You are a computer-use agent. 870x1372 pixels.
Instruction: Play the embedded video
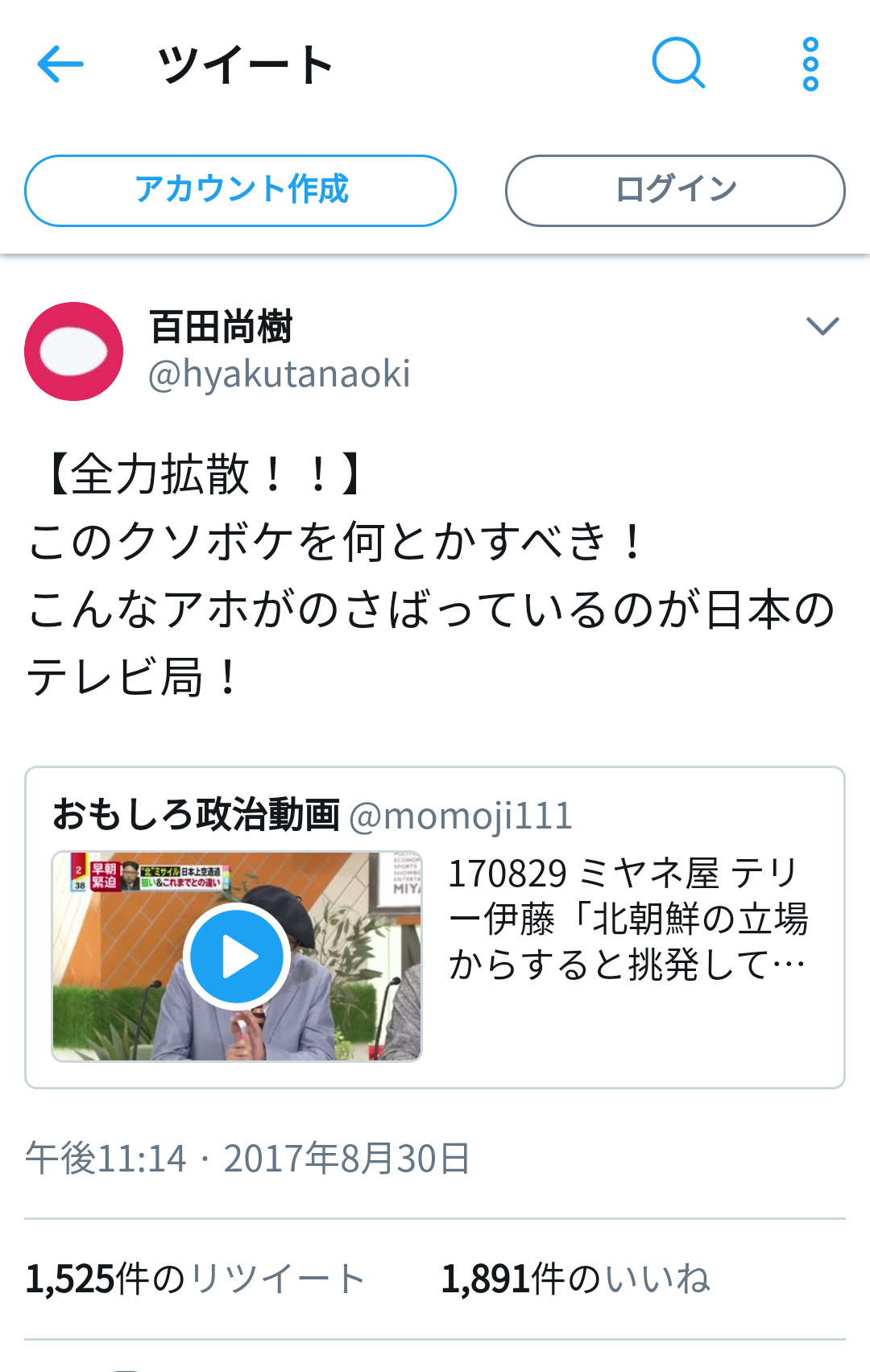point(236,957)
